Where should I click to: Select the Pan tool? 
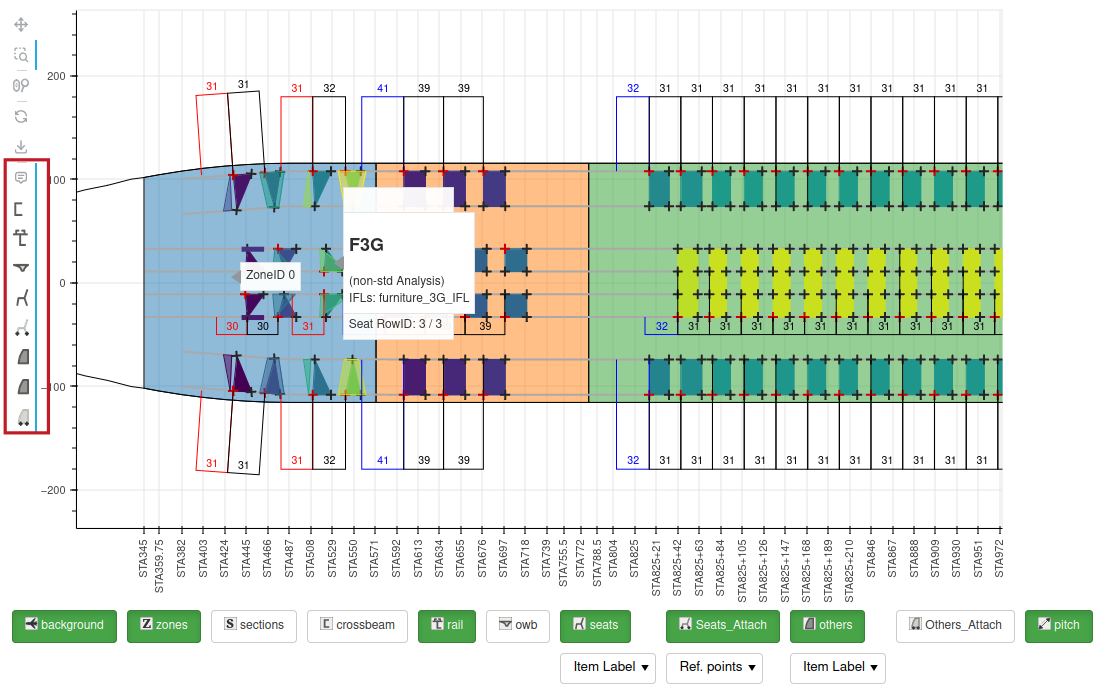21,25
